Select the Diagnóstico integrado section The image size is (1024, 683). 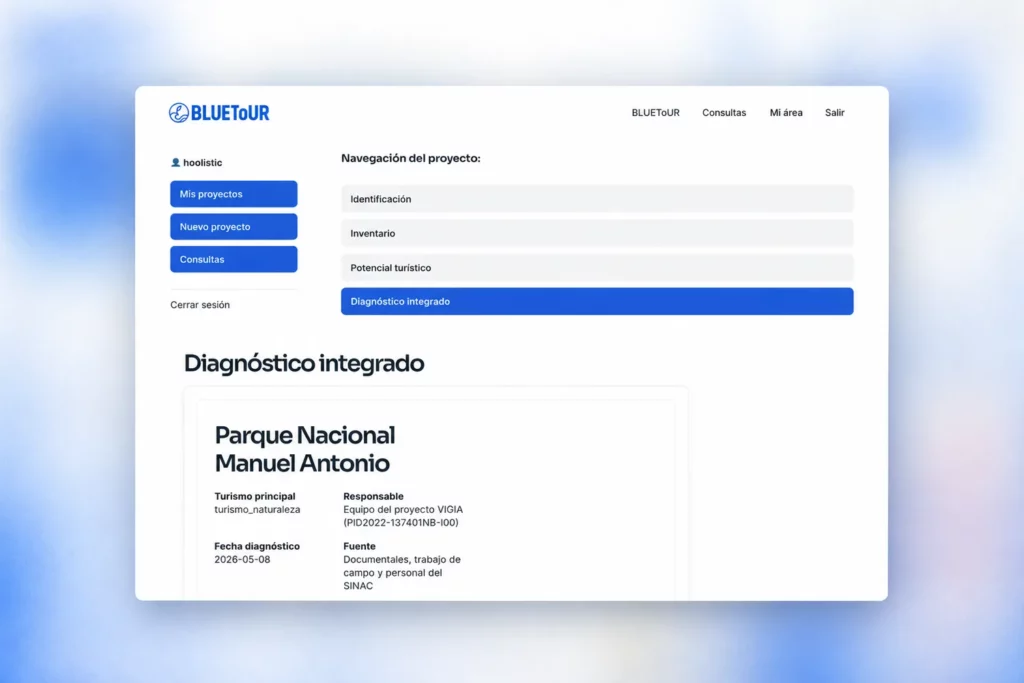click(x=597, y=302)
